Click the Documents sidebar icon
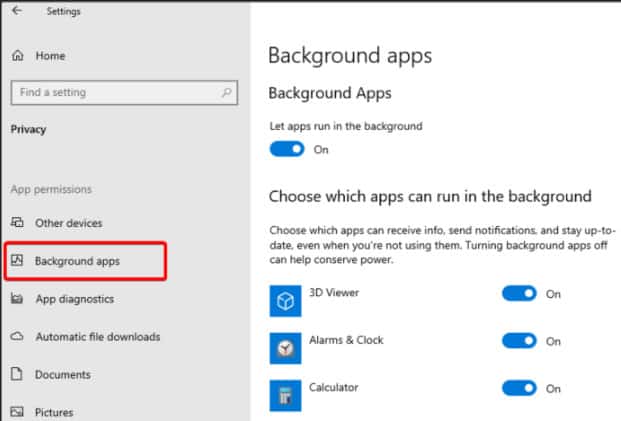 tap(17, 375)
